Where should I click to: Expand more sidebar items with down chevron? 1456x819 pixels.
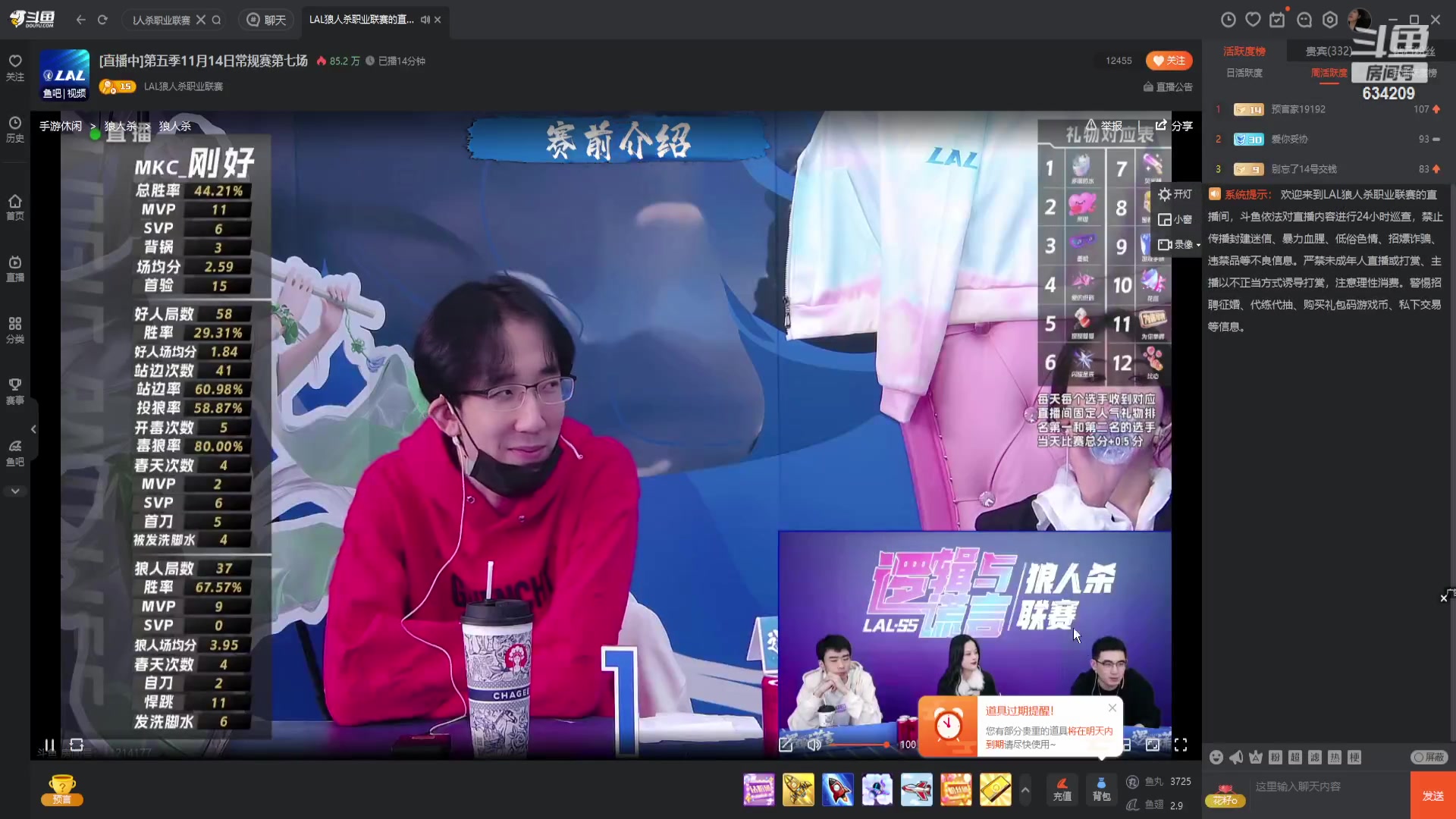pyautogui.click(x=15, y=491)
